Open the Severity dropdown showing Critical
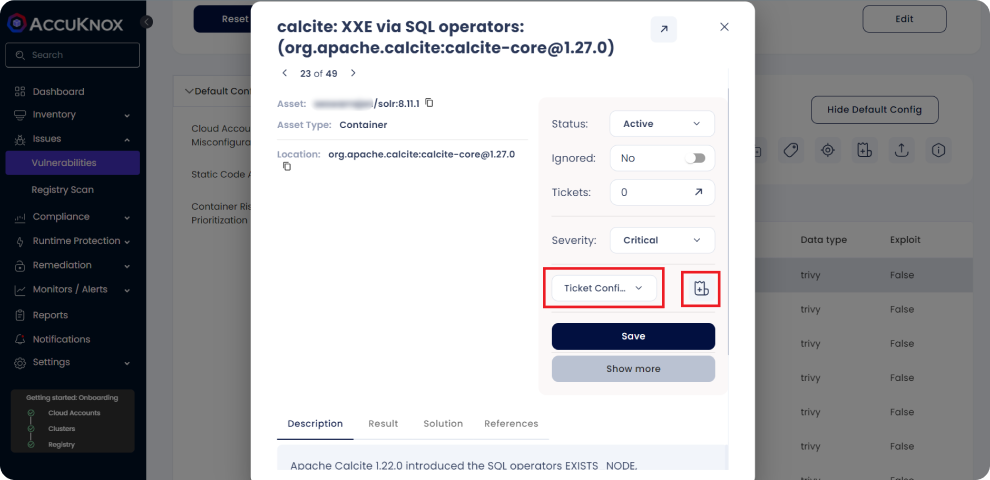The width and height of the screenshot is (990, 480). (661, 240)
